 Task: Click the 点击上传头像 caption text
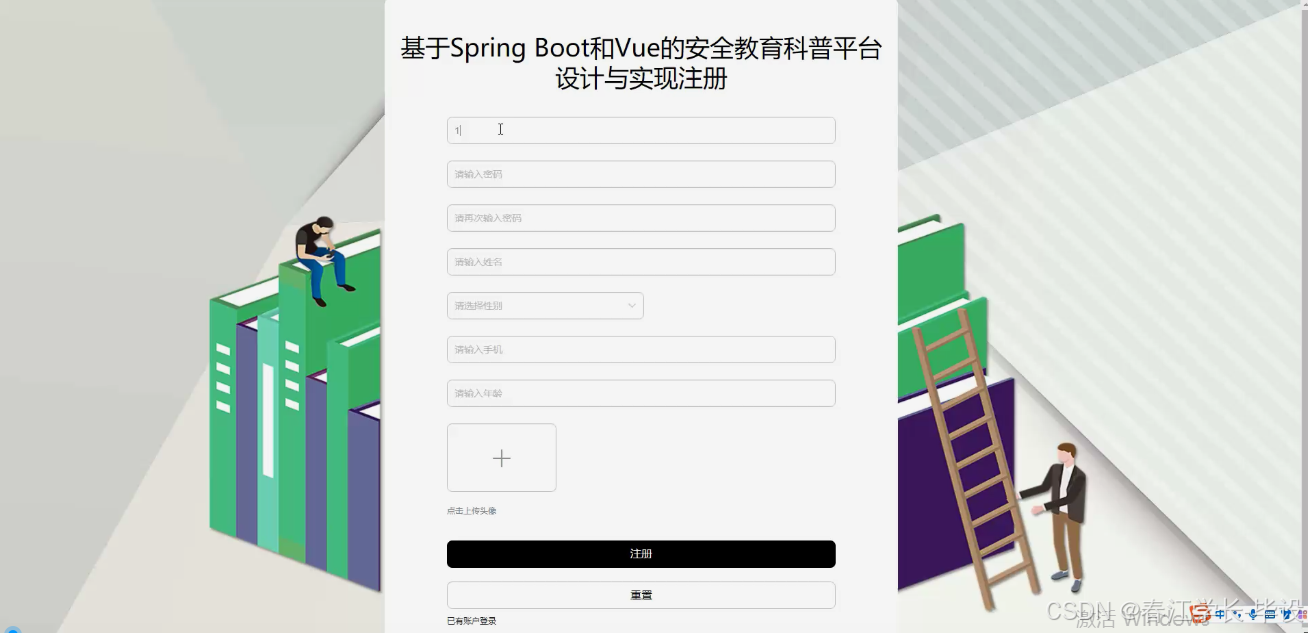(472, 511)
